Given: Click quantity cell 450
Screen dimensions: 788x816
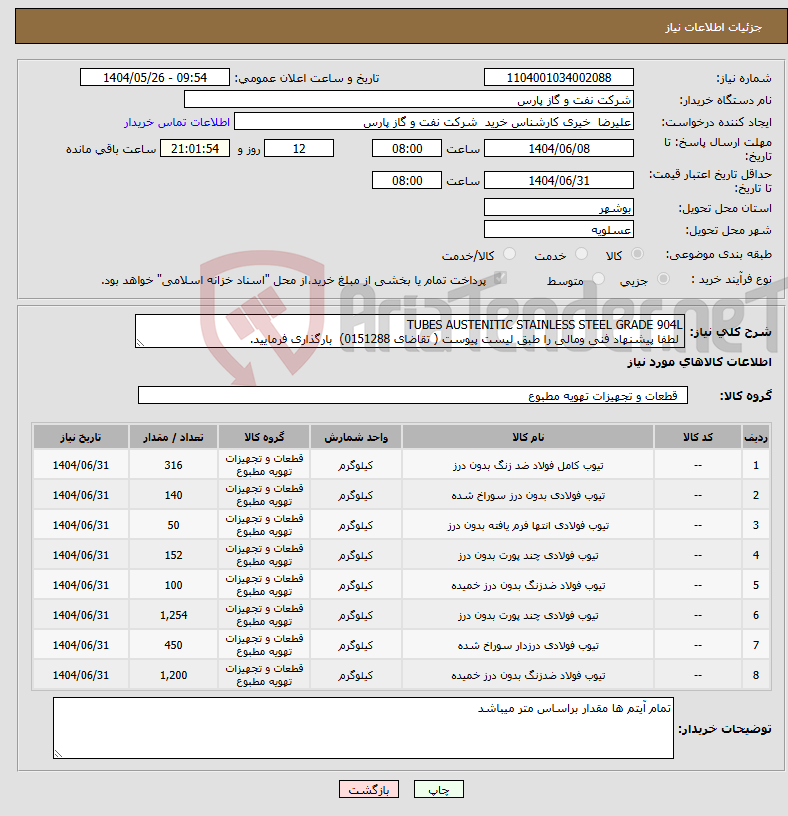Looking at the screenshot, I should (x=173, y=645).
